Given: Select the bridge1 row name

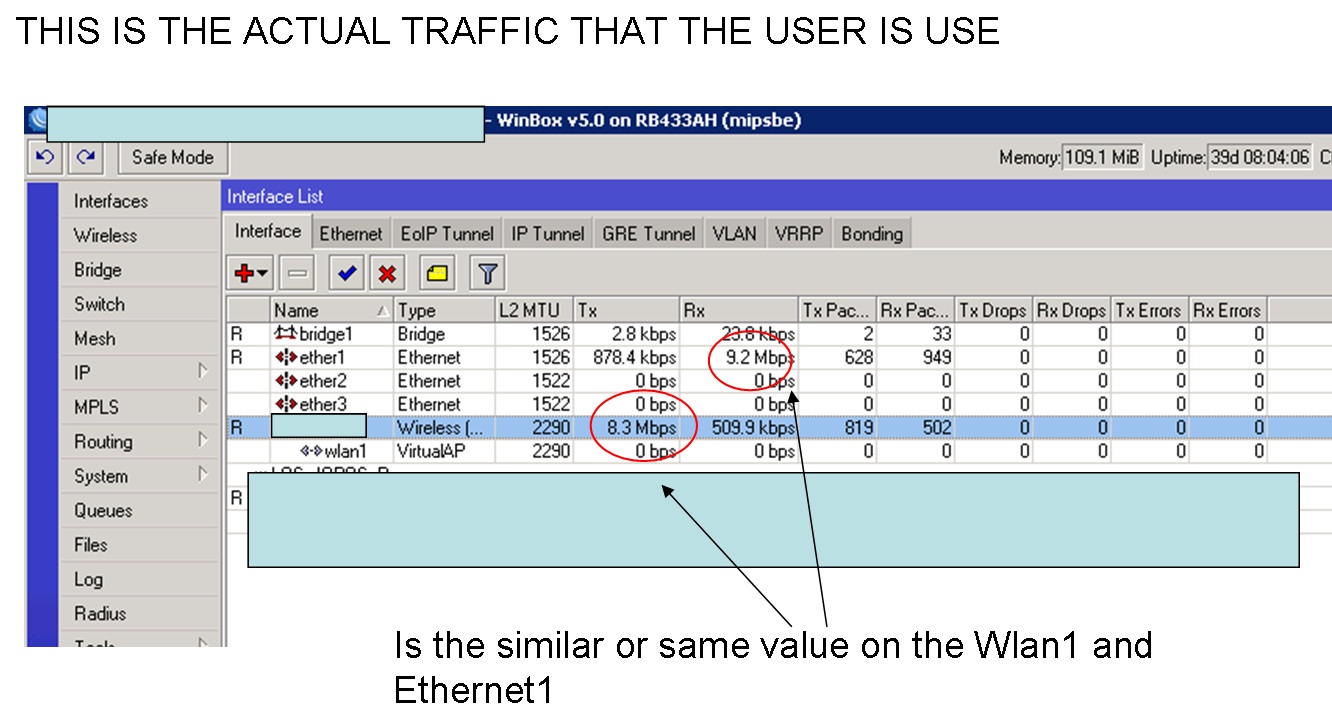Looking at the screenshot, I should tap(326, 334).
